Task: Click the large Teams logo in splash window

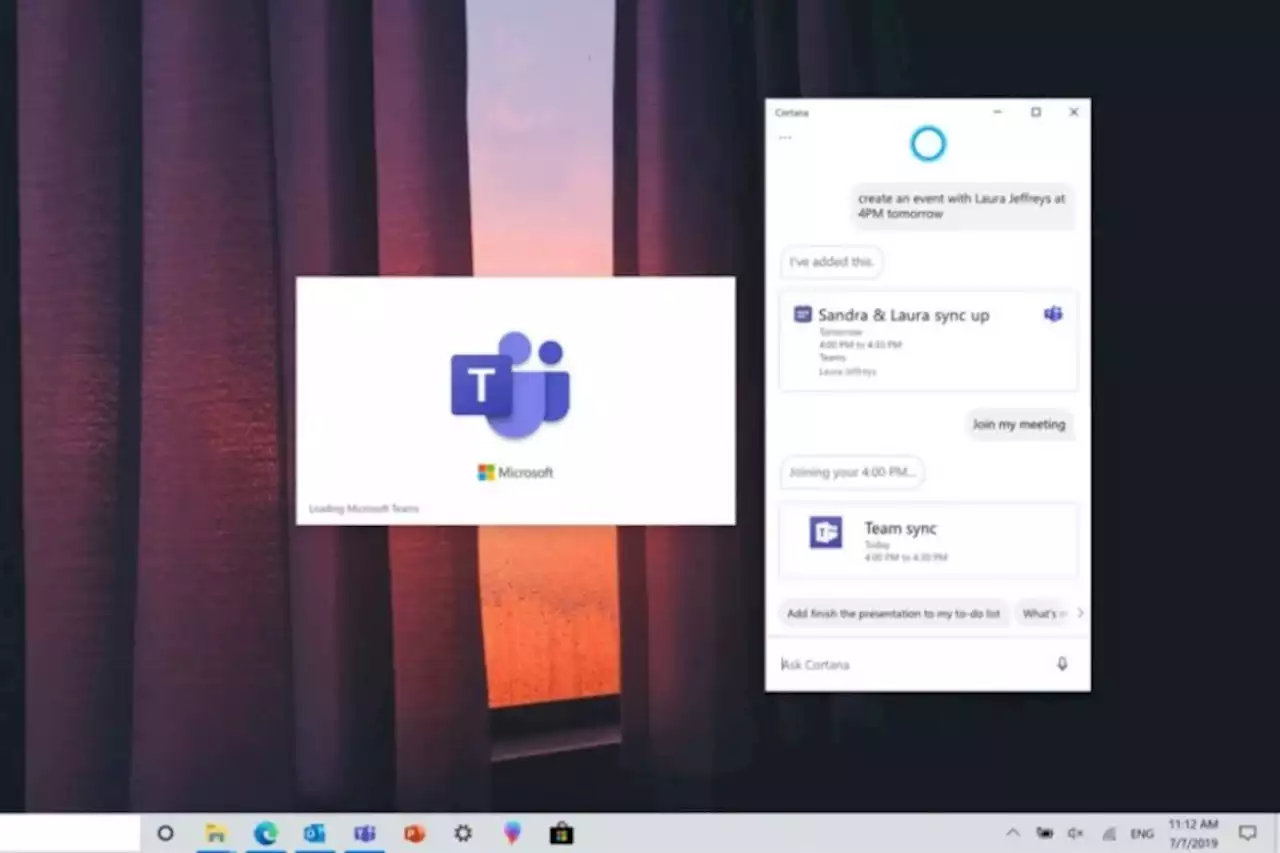Action: tap(511, 384)
